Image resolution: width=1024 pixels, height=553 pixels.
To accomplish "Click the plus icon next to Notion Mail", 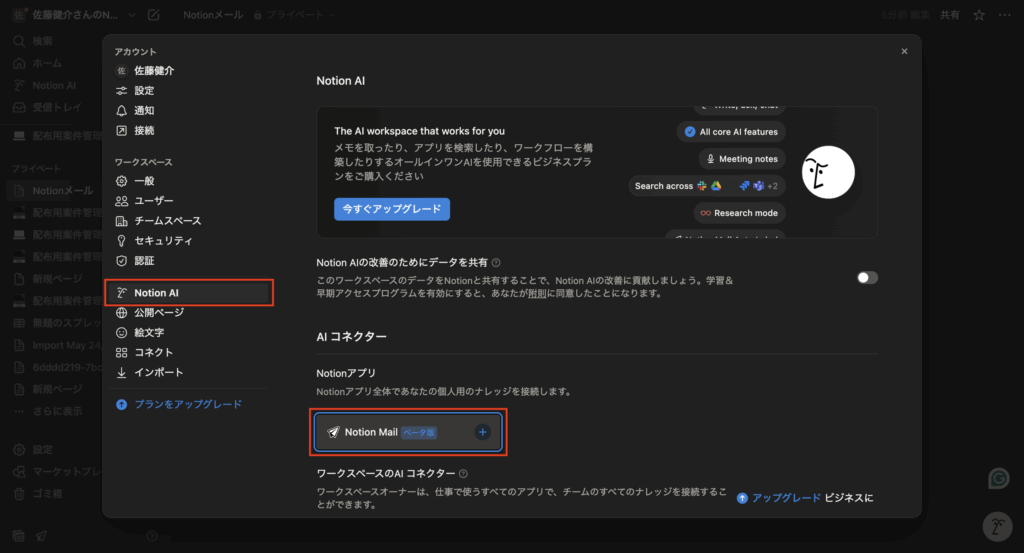I will (x=482, y=432).
